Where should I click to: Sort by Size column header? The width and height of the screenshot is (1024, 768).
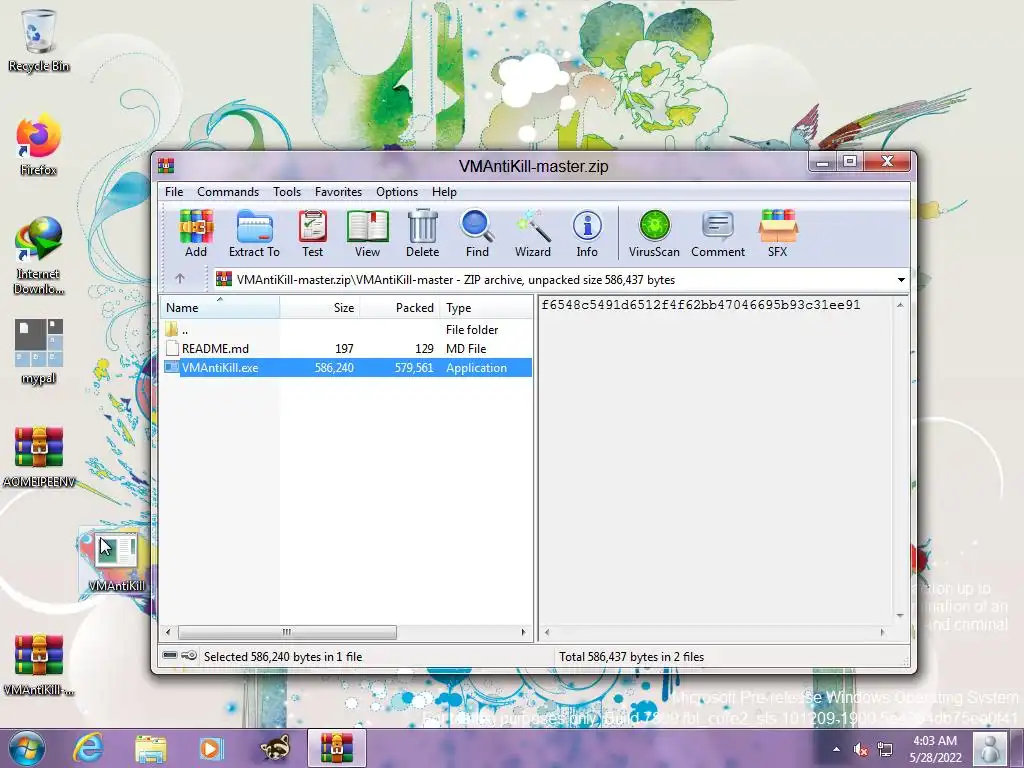coord(320,308)
